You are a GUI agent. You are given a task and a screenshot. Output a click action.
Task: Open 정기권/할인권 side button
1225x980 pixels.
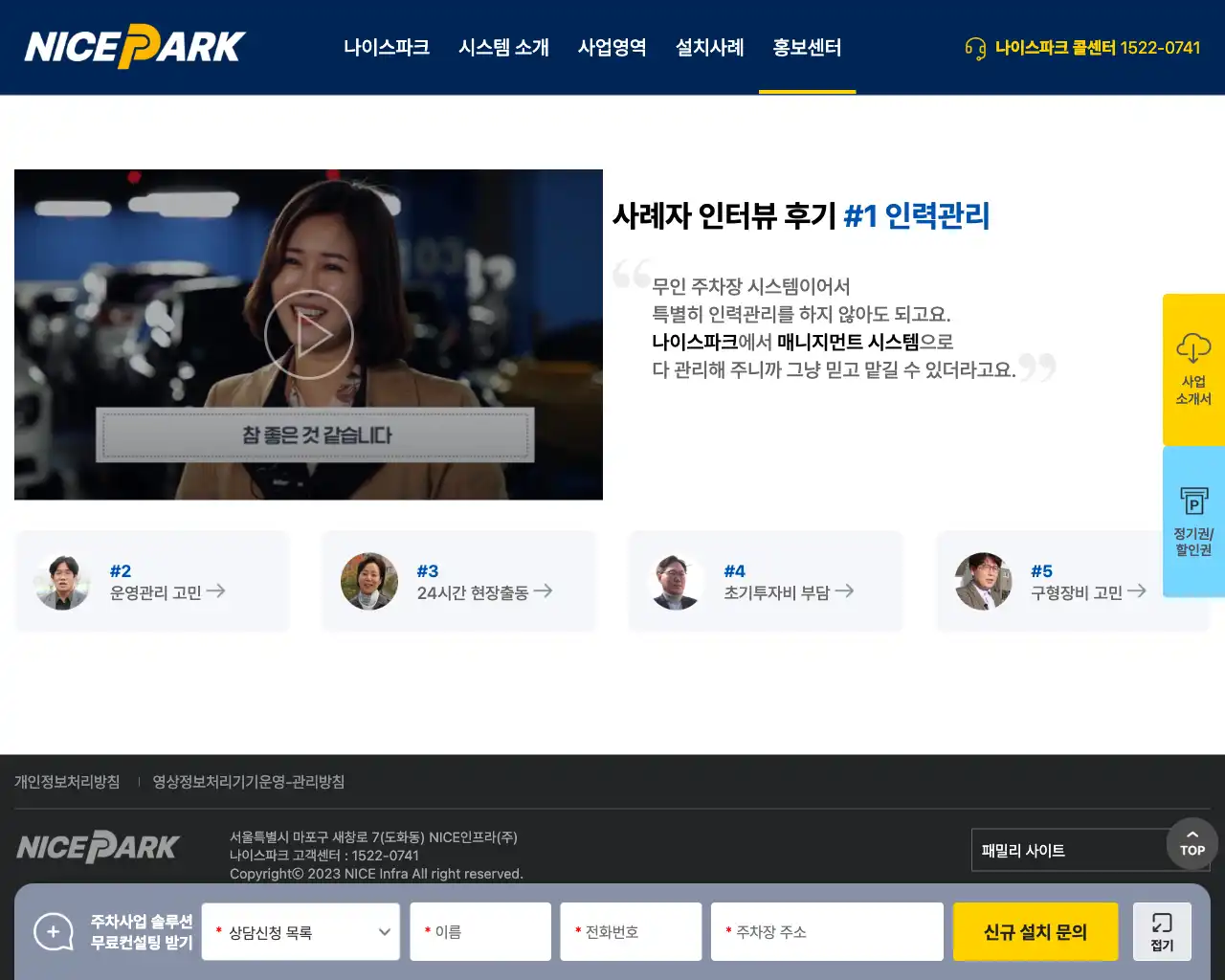pyautogui.click(x=1193, y=522)
